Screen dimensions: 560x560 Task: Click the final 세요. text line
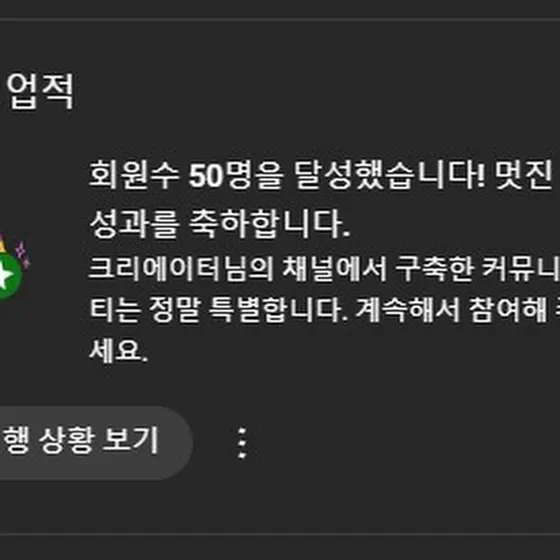click(x=118, y=351)
